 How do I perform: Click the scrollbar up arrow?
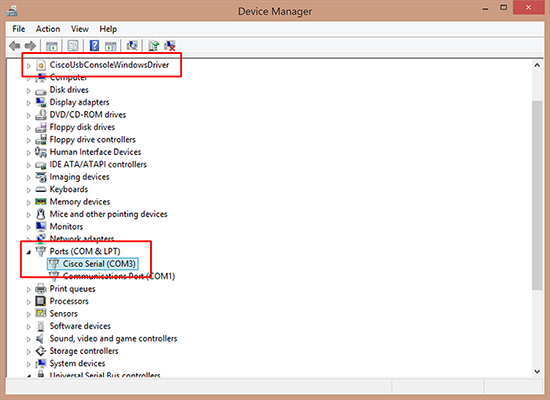click(537, 65)
